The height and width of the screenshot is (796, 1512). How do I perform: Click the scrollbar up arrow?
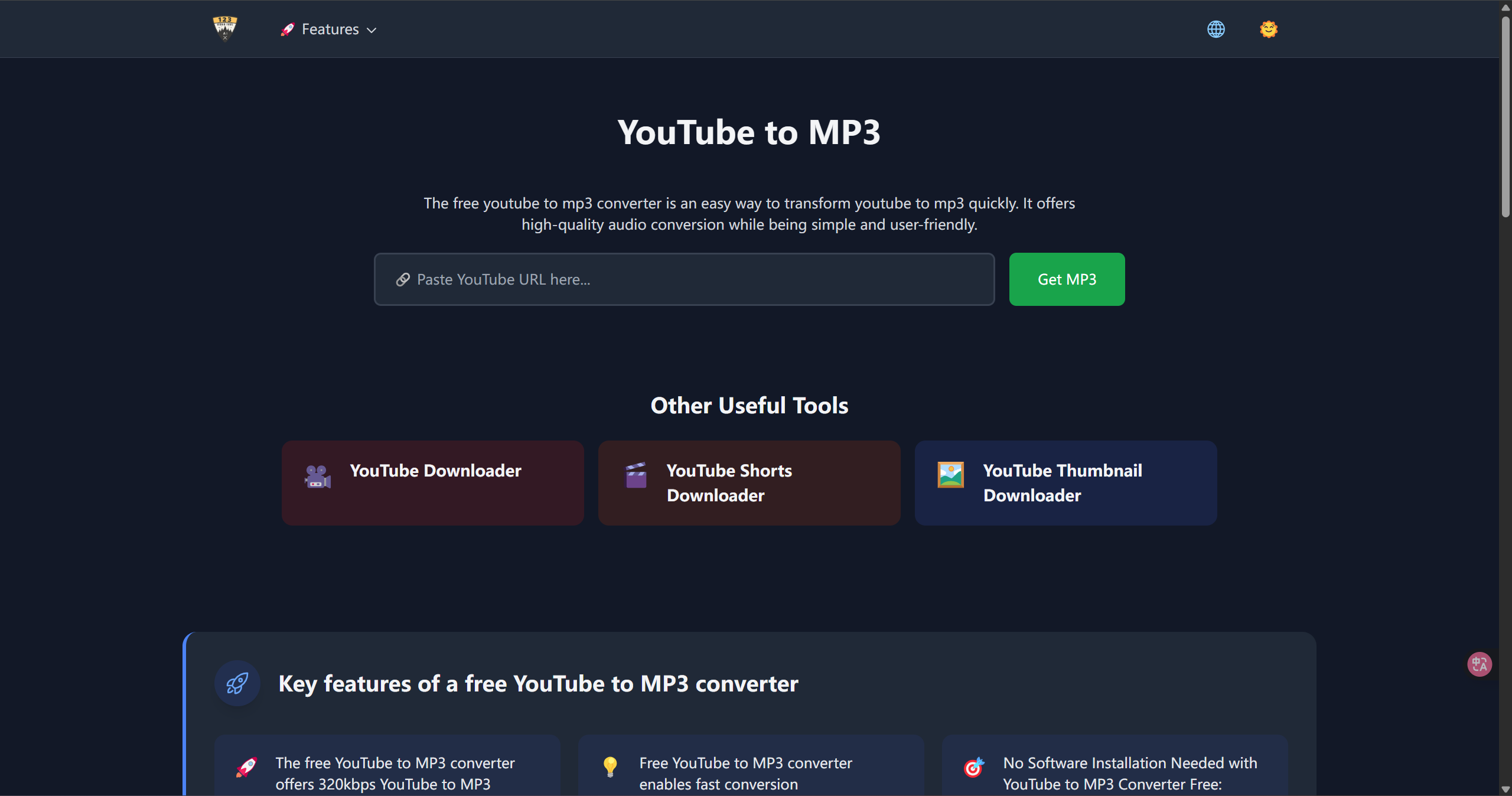[x=1506, y=7]
